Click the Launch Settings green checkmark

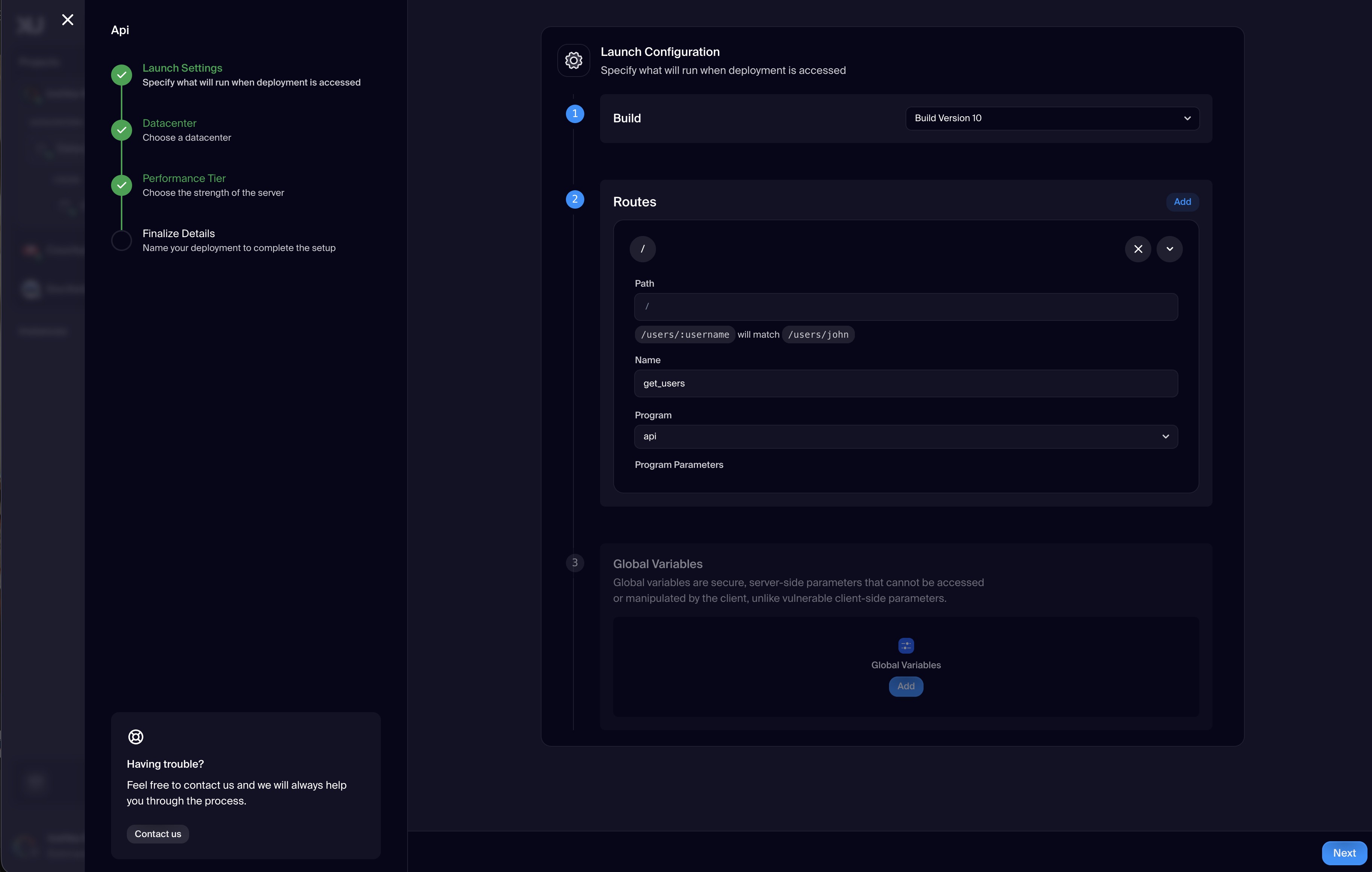pos(121,75)
